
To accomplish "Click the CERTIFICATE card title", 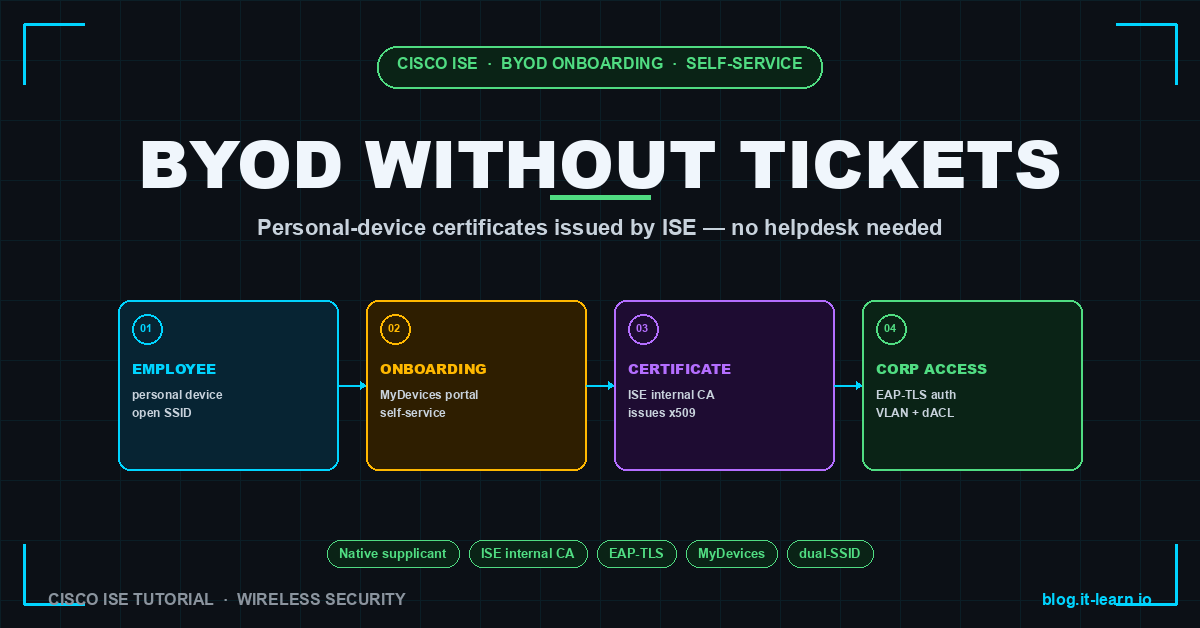I will click(680, 369).
